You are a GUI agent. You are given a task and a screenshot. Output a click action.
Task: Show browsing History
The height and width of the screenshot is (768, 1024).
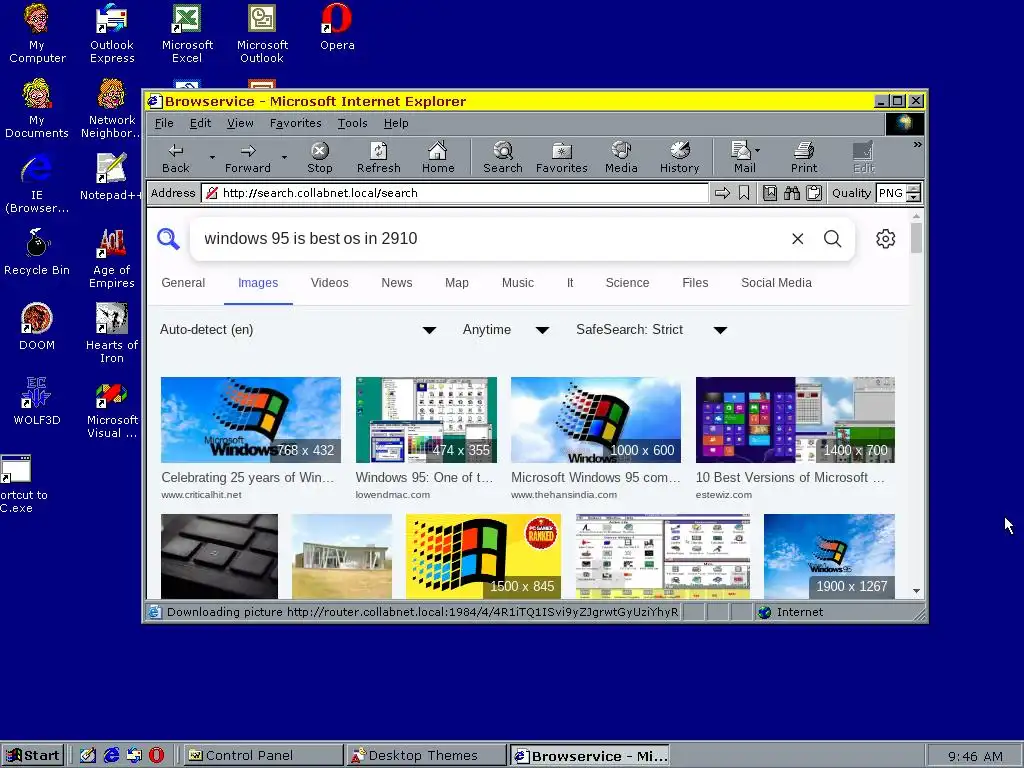click(679, 158)
